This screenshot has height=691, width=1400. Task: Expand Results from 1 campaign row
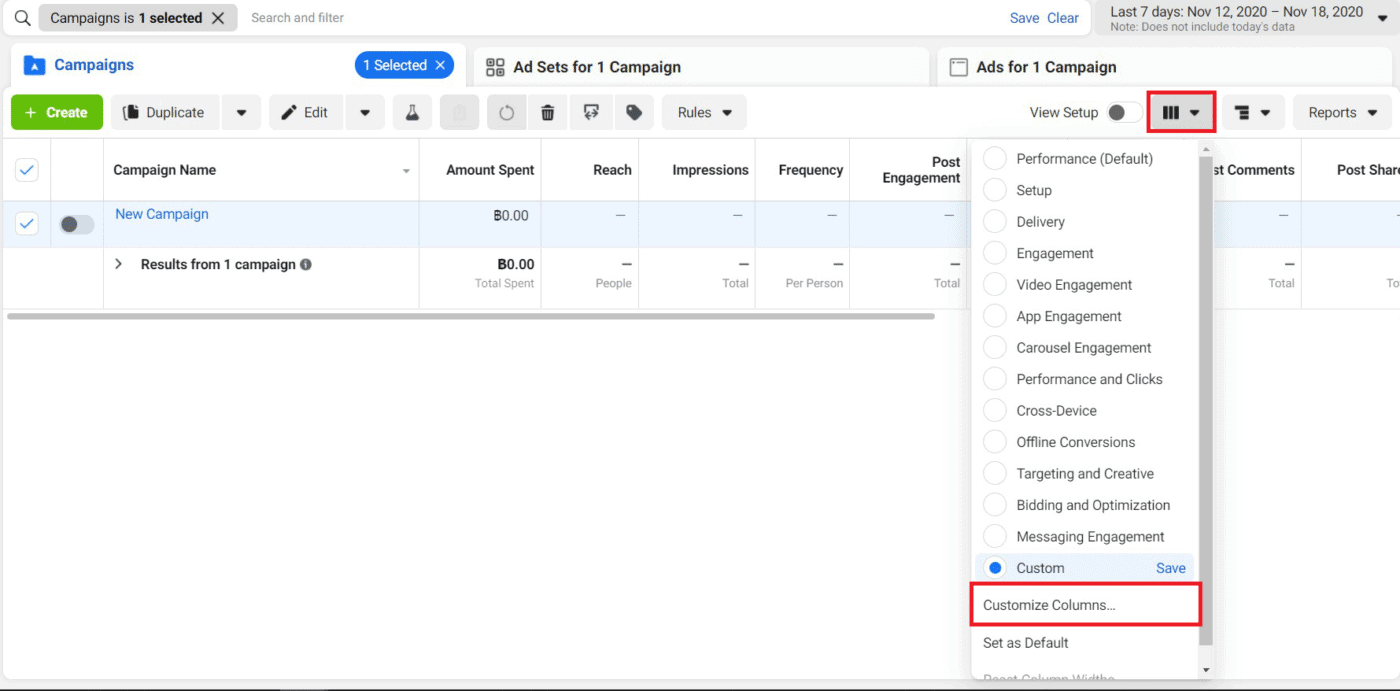click(x=118, y=265)
